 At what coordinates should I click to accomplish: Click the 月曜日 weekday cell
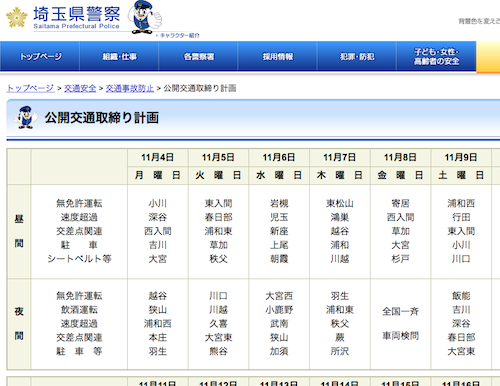[158, 175]
